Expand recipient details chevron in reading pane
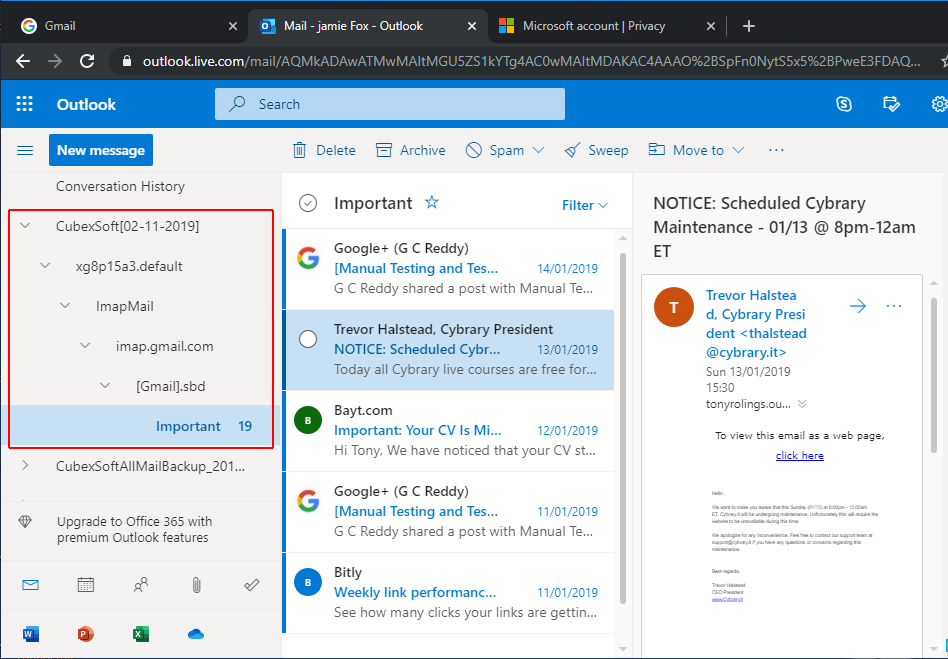 coord(802,404)
